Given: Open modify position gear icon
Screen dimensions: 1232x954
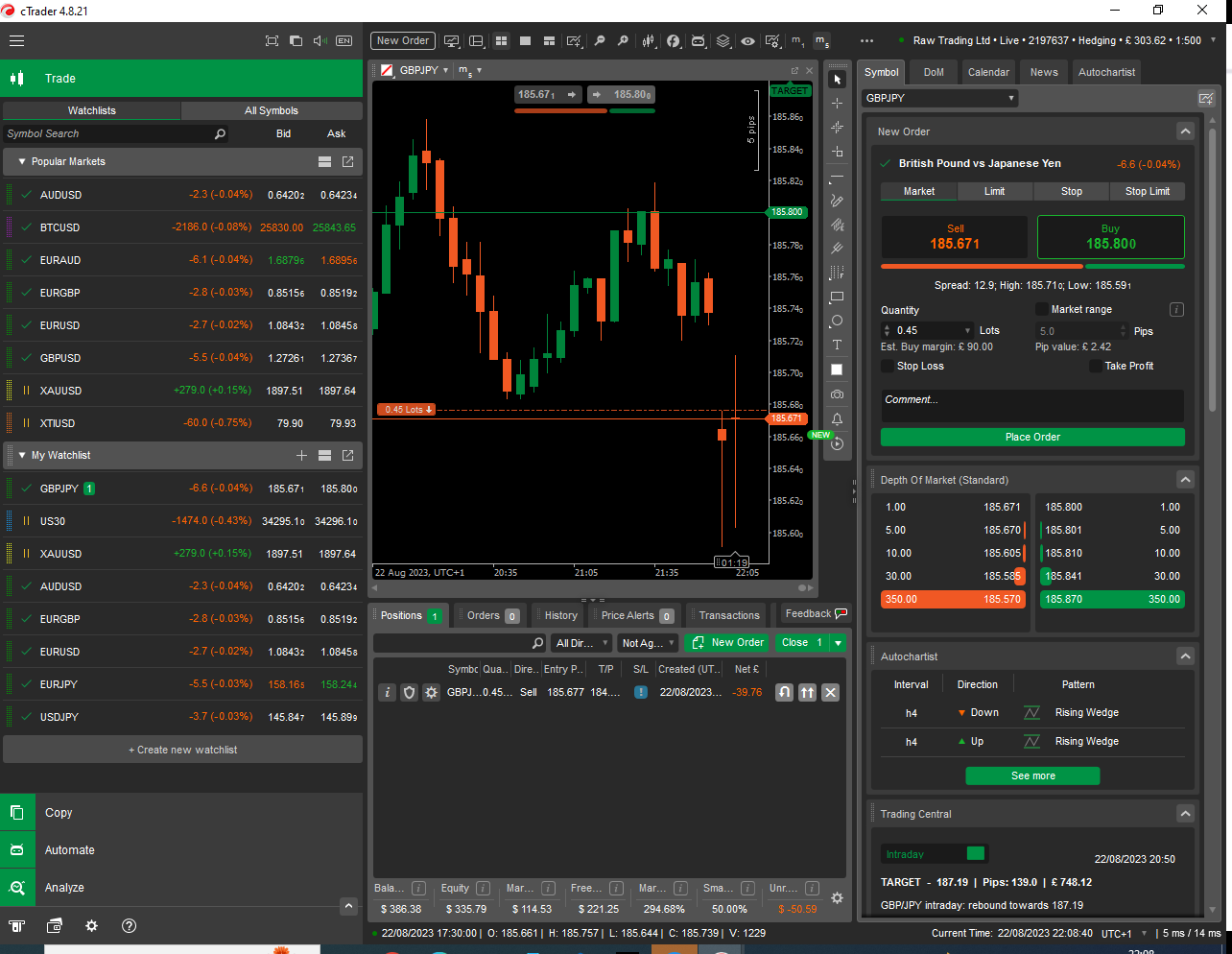Looking at the screenshot, I should (431, 692).
